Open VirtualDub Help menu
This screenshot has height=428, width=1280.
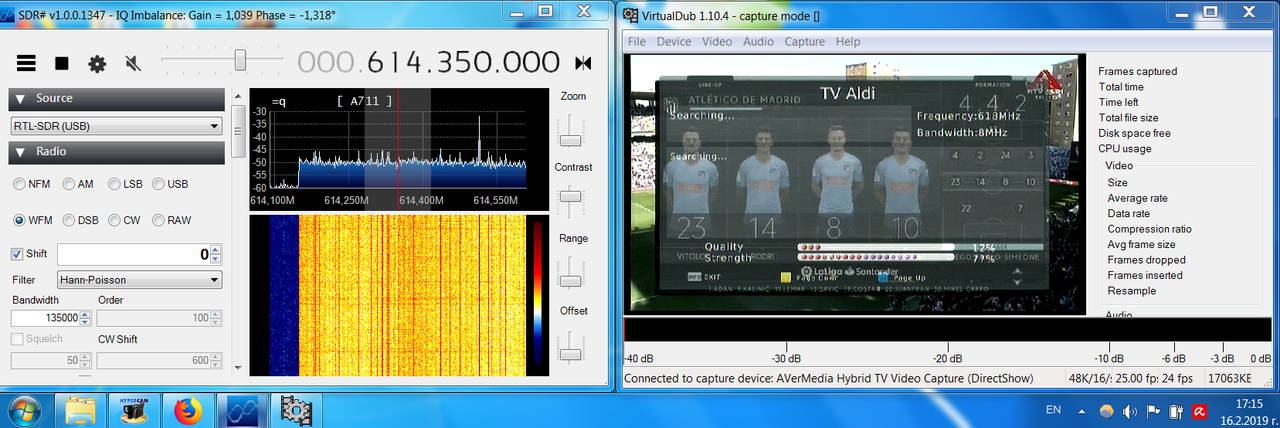pos(848,42)
